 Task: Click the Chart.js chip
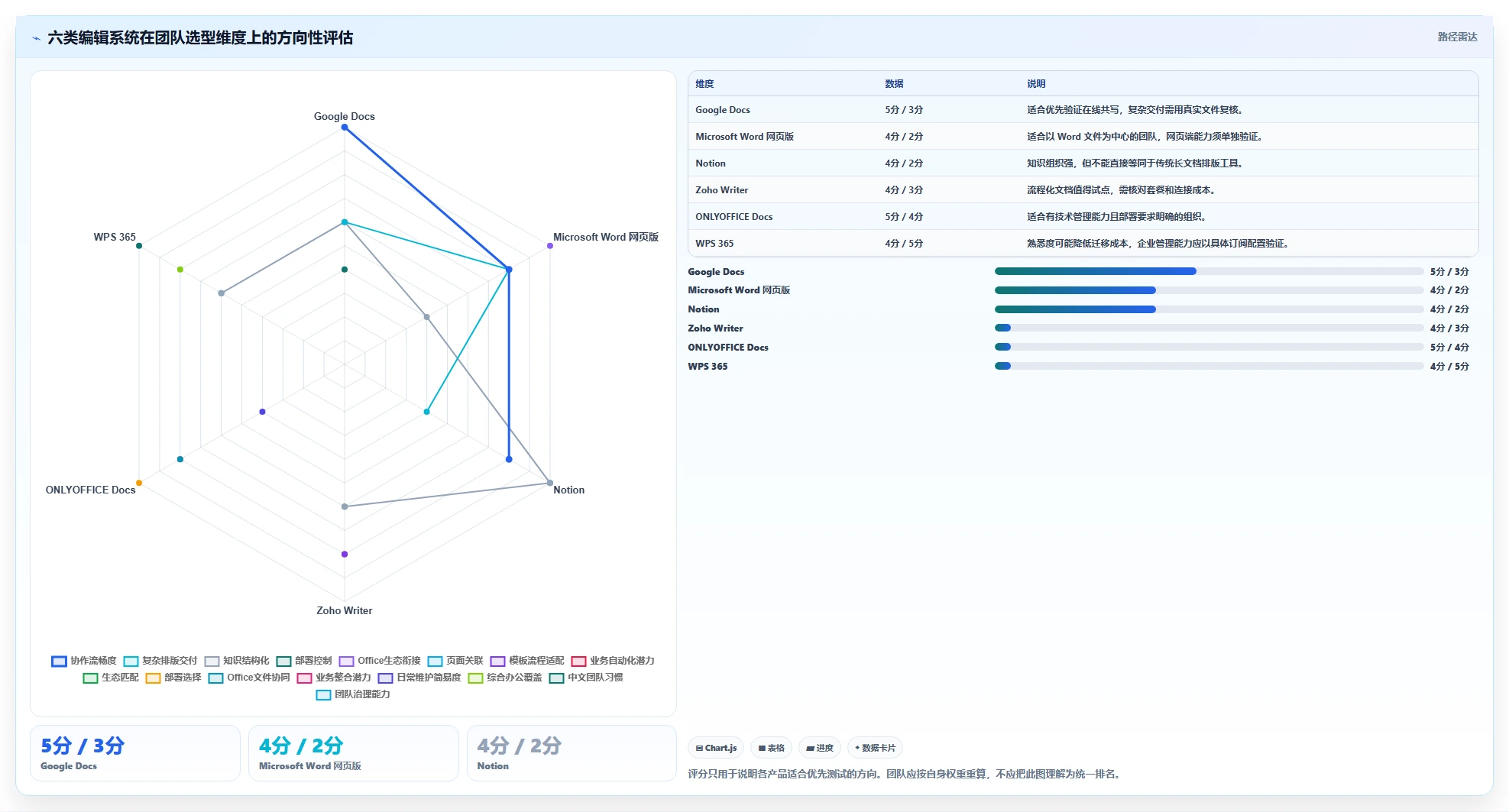point(716,748)
